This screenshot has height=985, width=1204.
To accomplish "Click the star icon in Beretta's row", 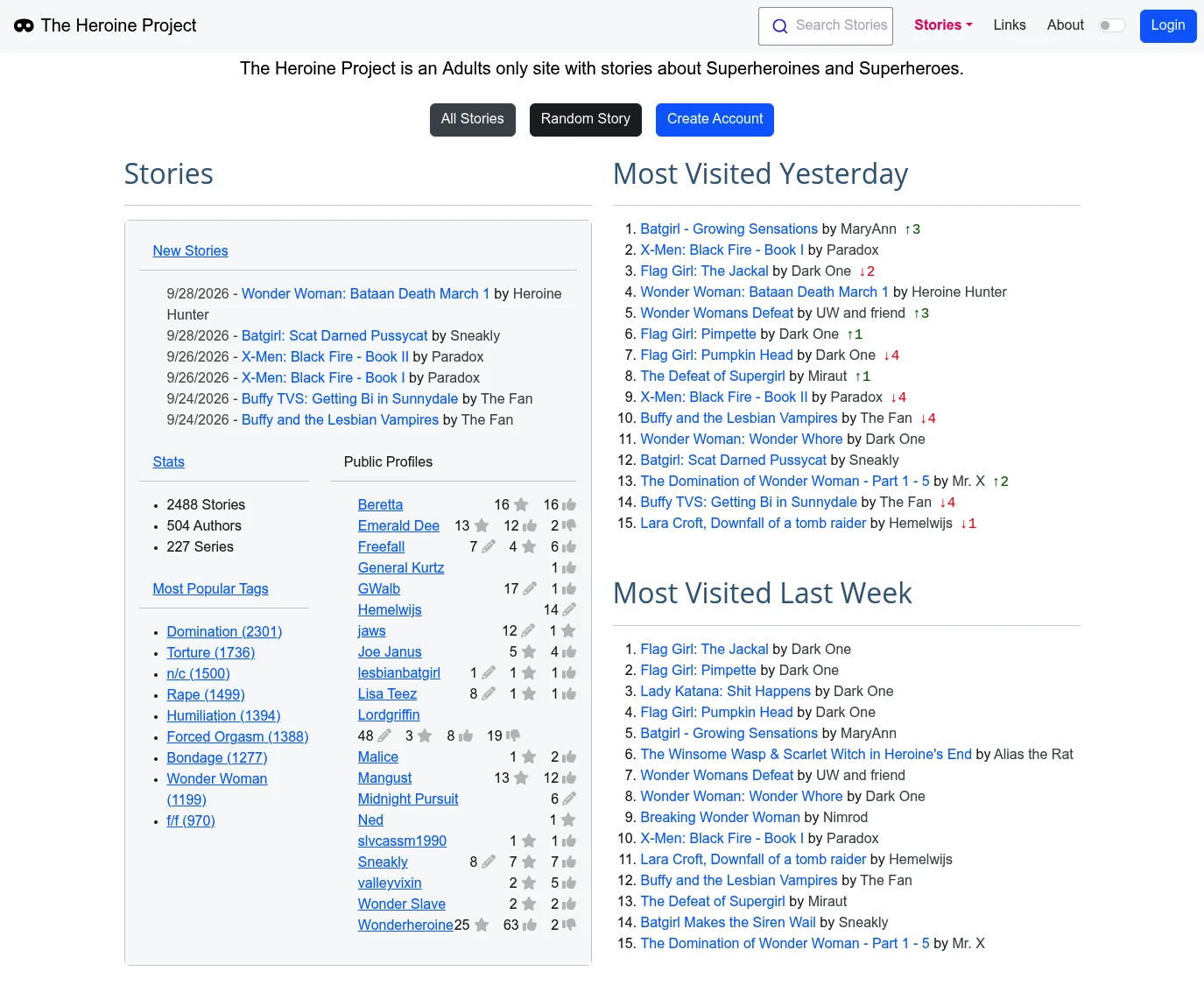I will coord(521,505).
